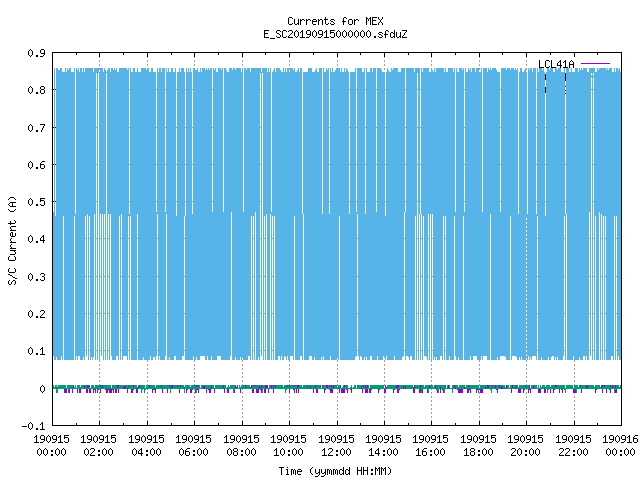
Task: Click the purple LCL41A legend line sample
Action: click(x=595, y=64)
